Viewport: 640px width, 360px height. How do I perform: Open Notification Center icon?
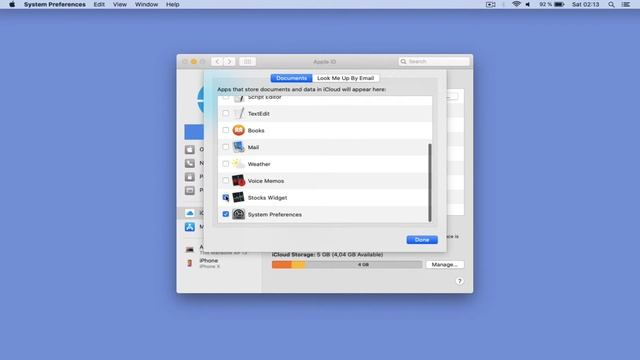coord(626,4)
